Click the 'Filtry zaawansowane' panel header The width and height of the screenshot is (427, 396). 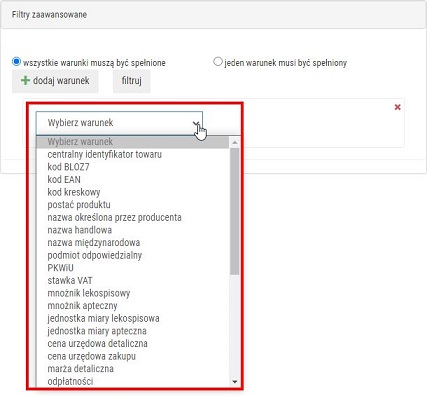(x=213, y=15)
